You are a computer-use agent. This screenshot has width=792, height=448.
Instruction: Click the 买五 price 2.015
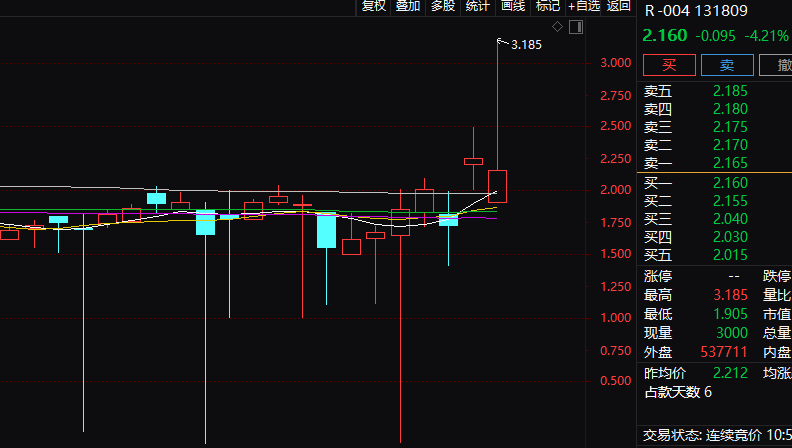coord(730,255)
